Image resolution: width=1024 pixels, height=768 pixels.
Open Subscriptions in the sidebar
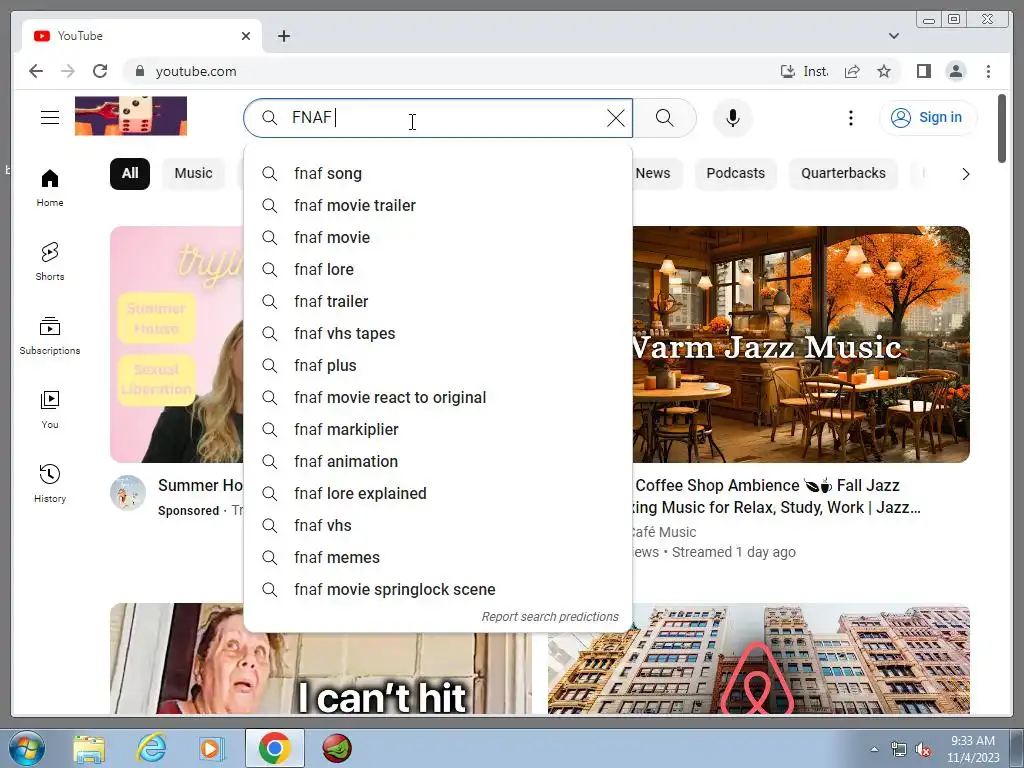pos(50,335)
